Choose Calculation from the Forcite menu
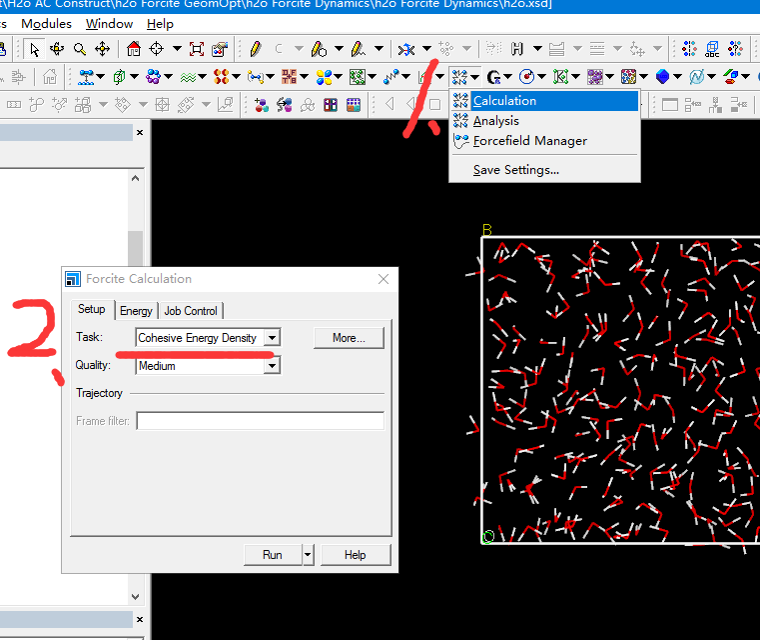This screenshot has height=640, width=760. pyautogui.click(x=545, y=101)
